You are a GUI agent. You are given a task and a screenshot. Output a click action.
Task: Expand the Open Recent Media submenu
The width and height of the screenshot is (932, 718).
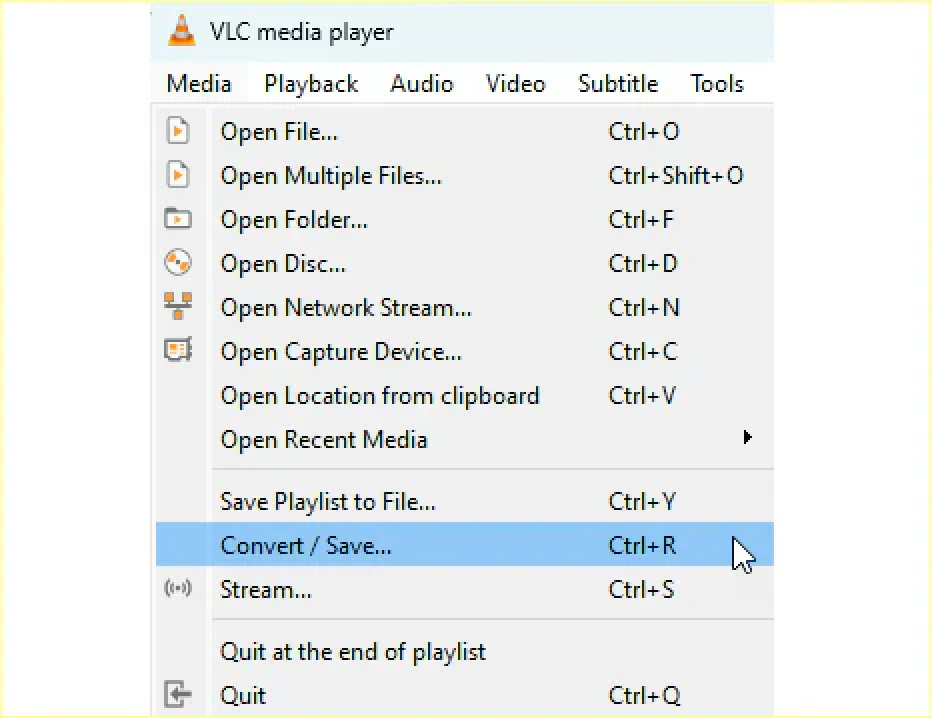point(746,438)
